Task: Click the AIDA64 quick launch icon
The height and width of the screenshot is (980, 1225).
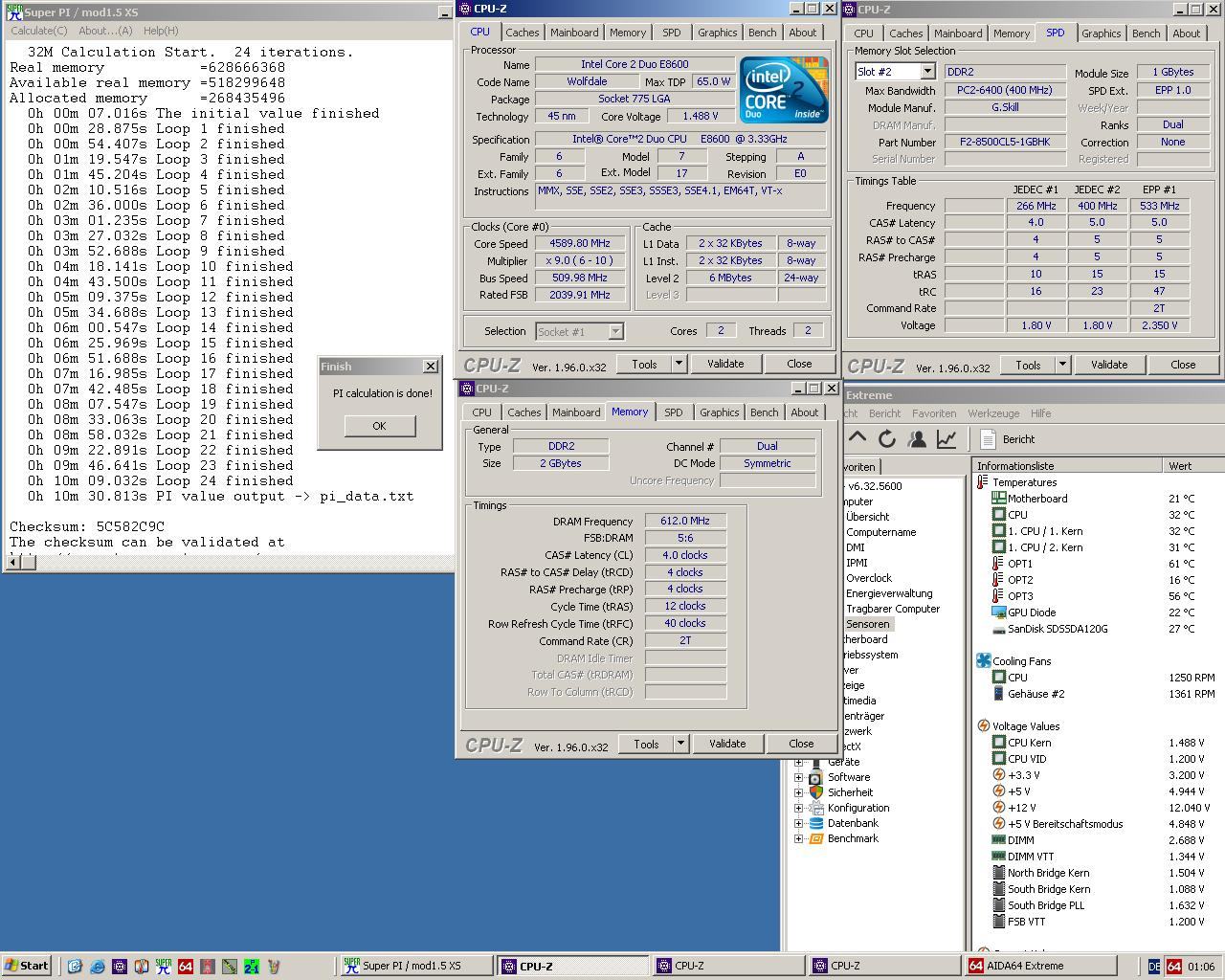Action: point(186,967)
